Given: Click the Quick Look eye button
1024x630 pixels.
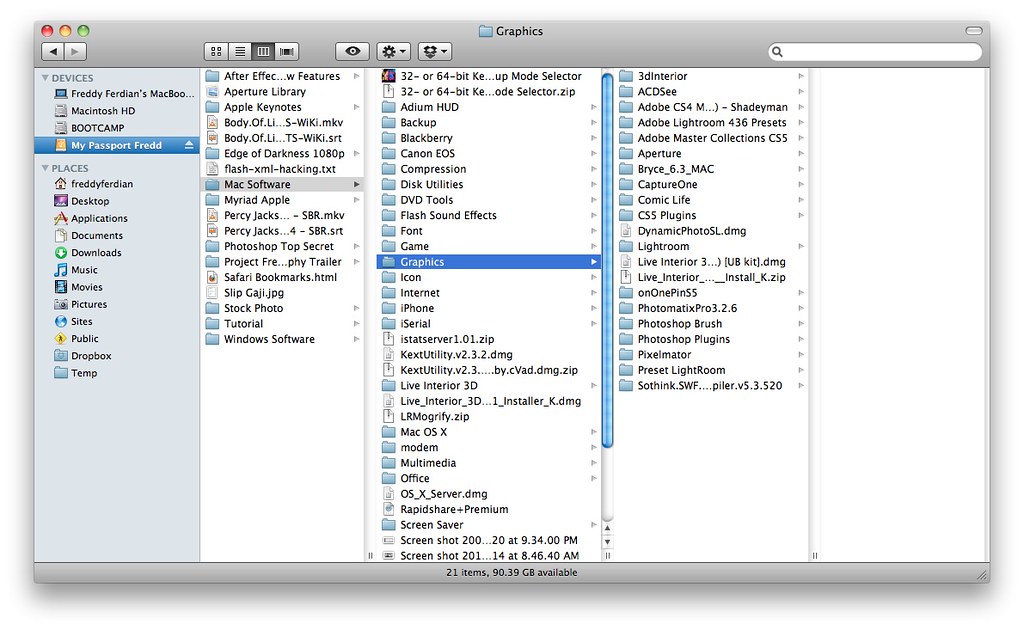Looking at the screenshot, I should click(353, 52).
